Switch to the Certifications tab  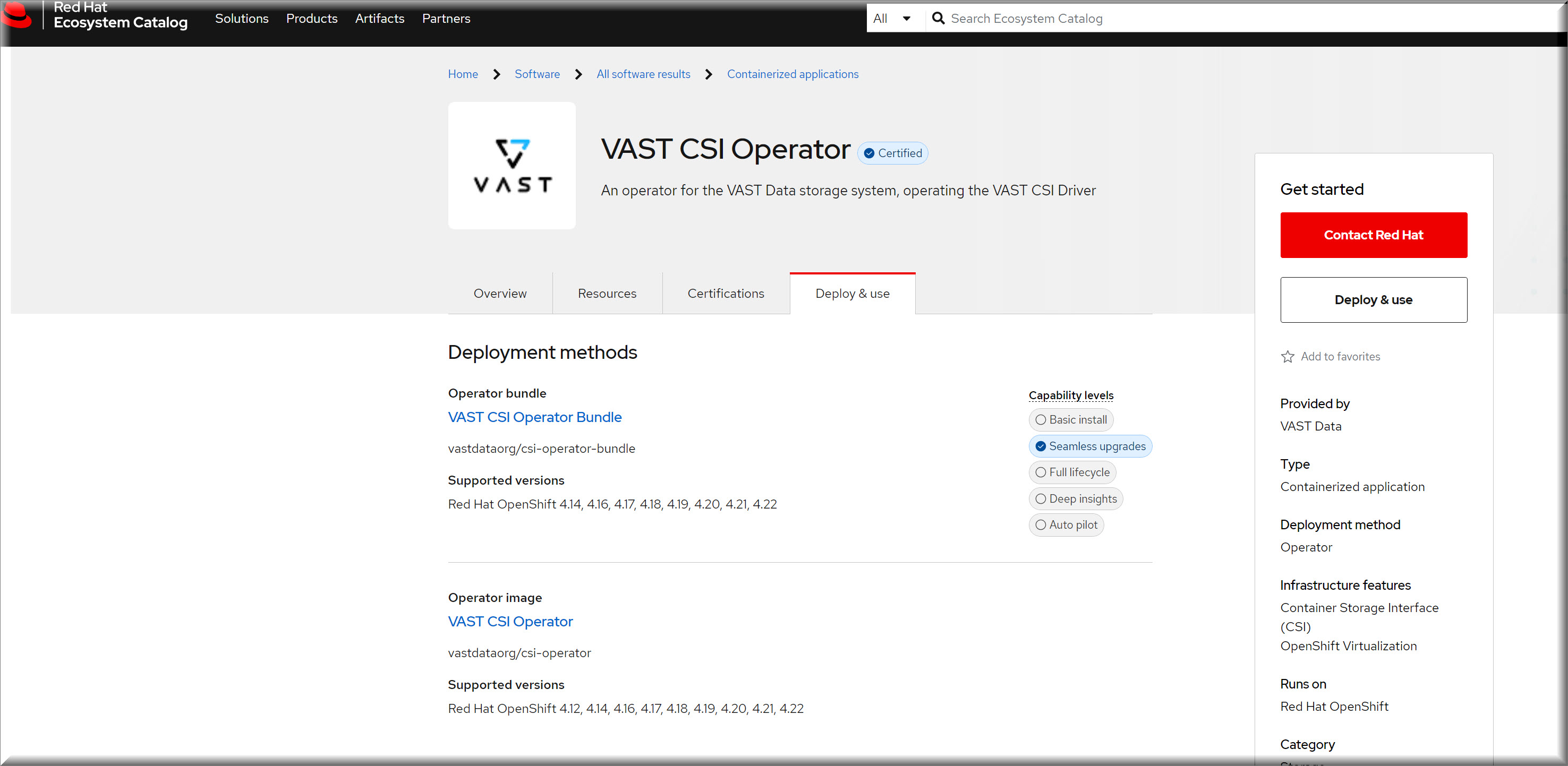(726, 294)
